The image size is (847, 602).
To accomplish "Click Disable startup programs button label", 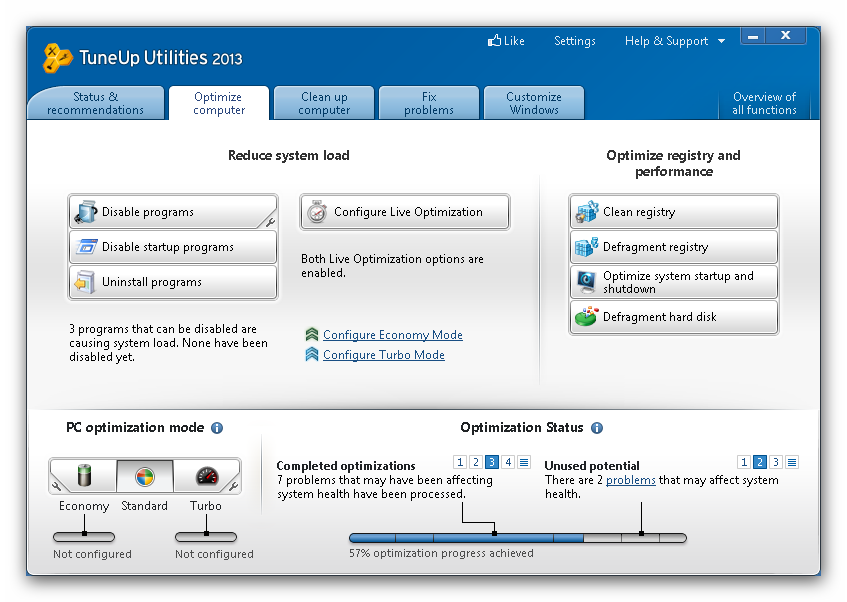I will click(x=168, y=247).
